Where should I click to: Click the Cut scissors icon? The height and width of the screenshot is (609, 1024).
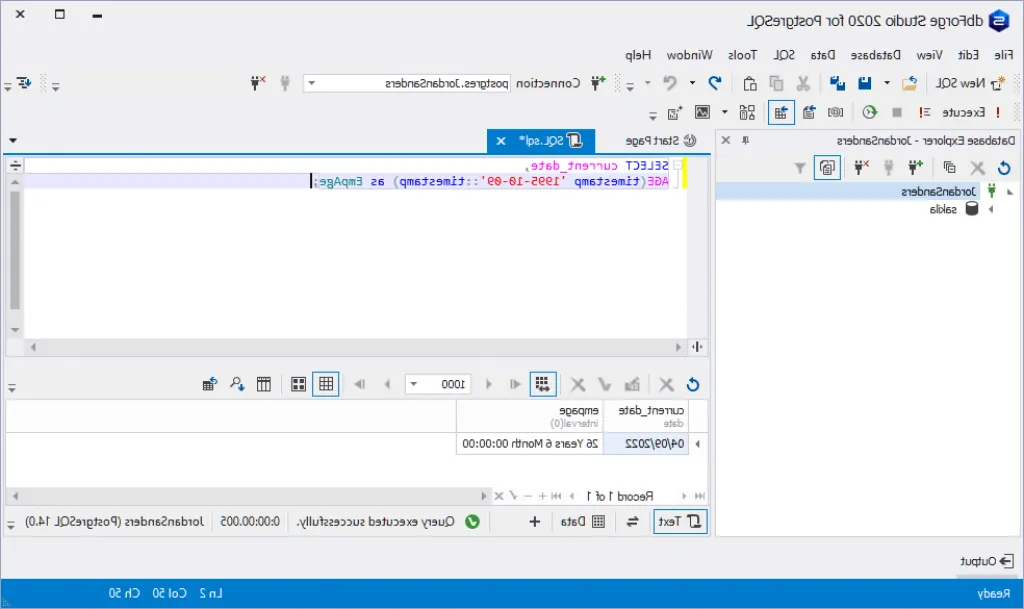(803, 84)
